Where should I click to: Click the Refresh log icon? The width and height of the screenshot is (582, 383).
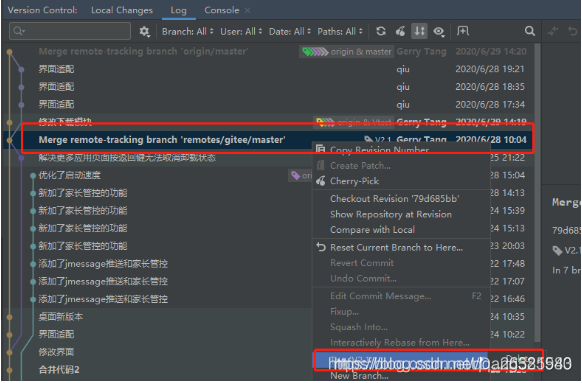pos(380,32)
